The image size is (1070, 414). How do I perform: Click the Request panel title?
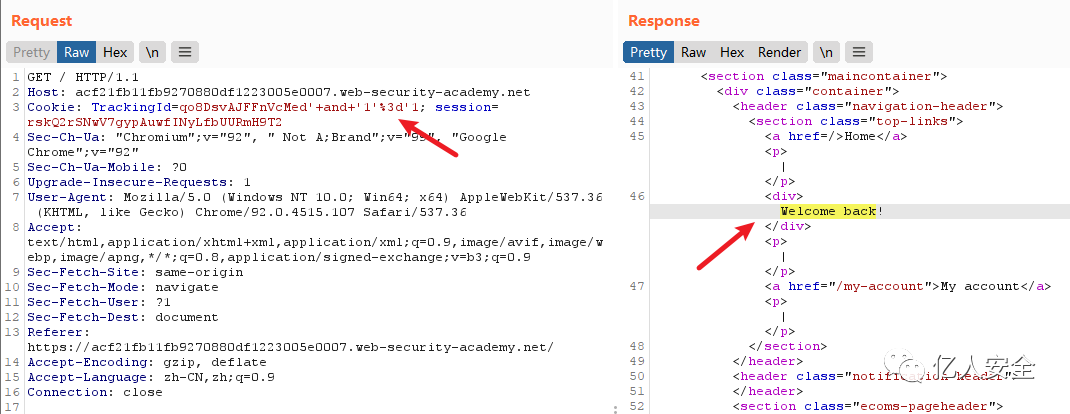[x=42, y=20]
